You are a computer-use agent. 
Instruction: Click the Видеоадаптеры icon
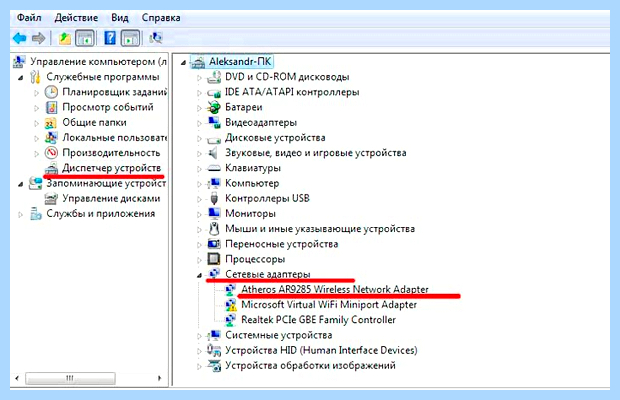point(214,123)
